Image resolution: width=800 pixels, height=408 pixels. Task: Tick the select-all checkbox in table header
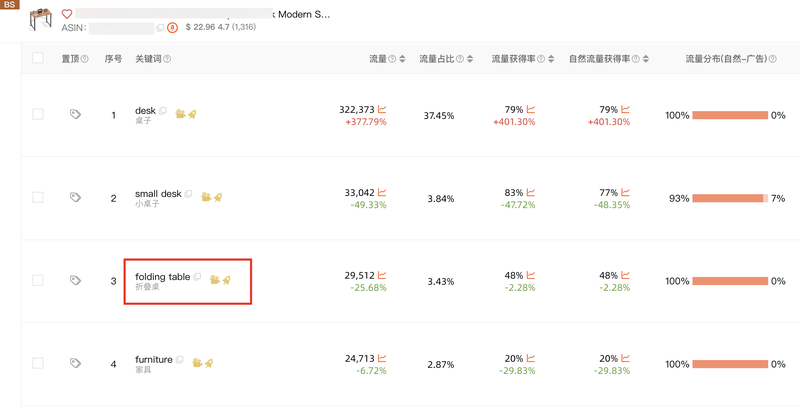(38, 59)
